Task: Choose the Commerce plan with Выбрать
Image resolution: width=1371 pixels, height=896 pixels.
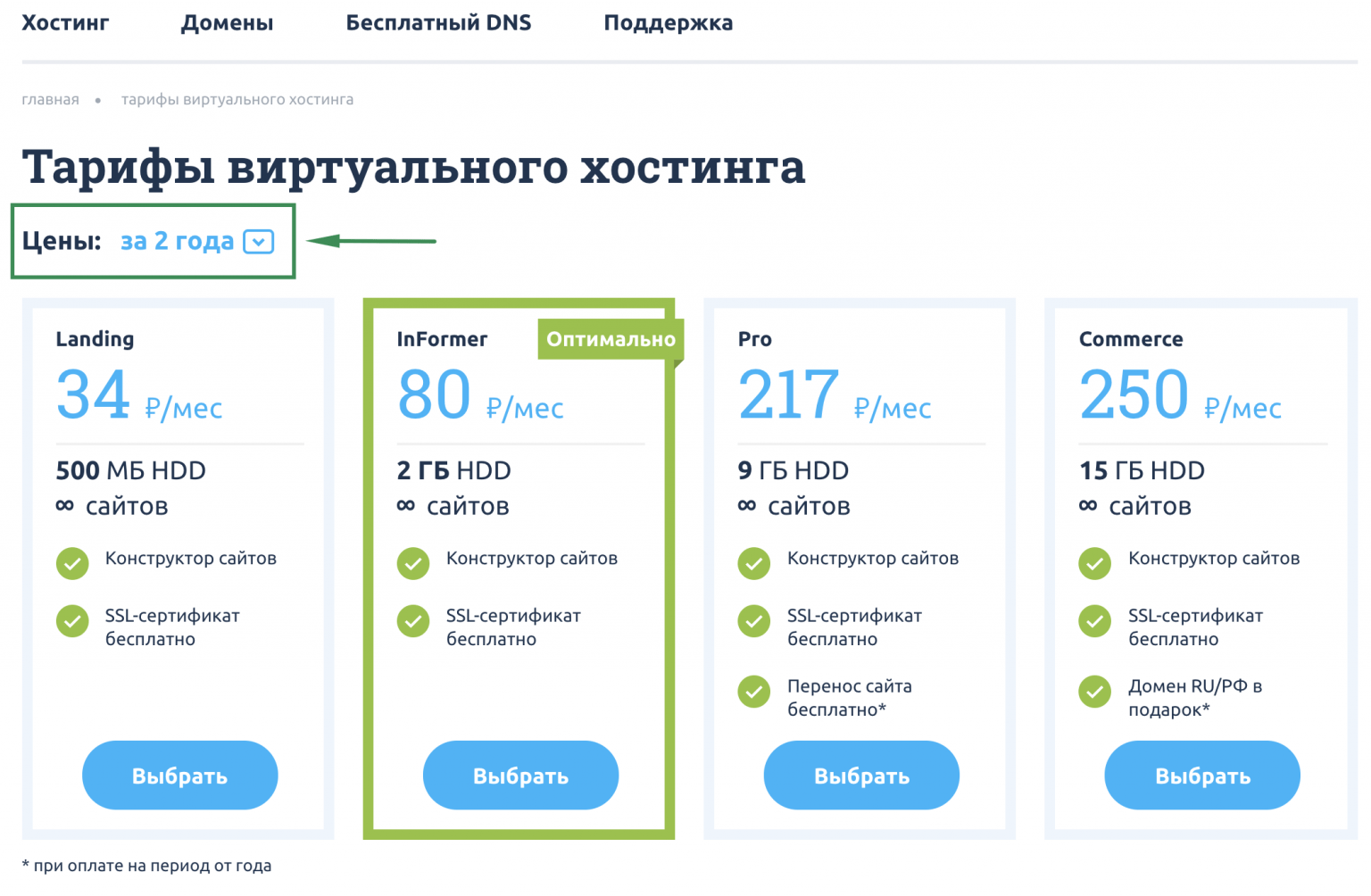Action: 1202,775
